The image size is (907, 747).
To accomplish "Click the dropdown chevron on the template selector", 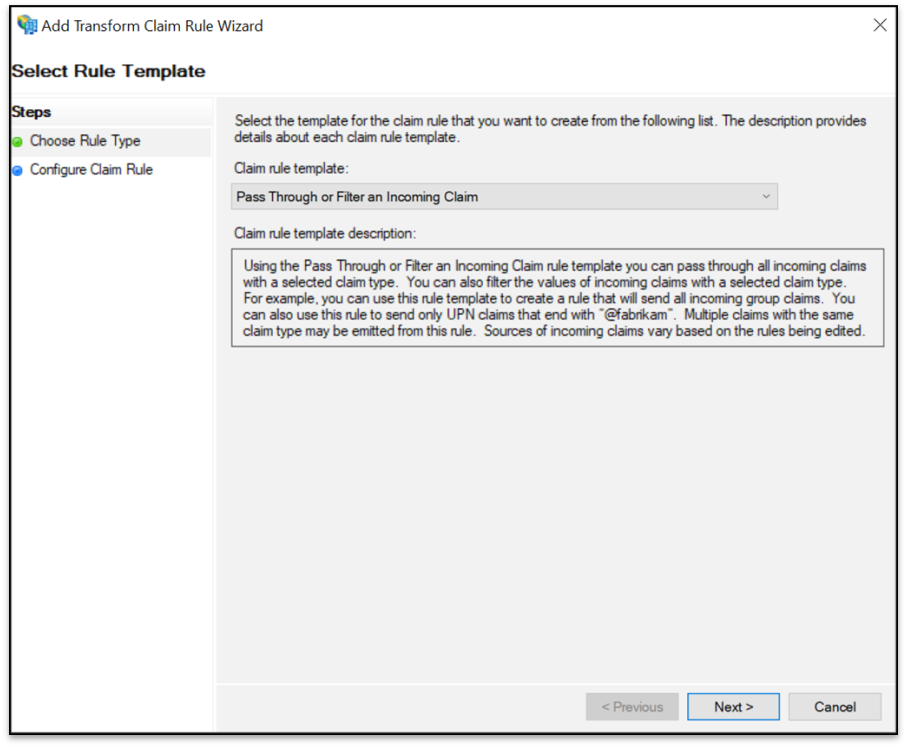I will click(x=766, y=196).
